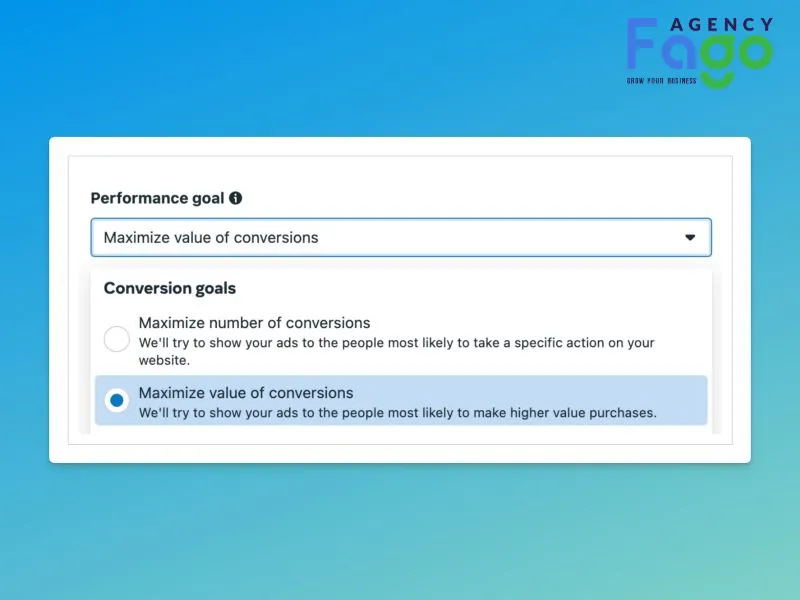Click the green smile shape under the logo
This screenshot has height=600, width=800.
(717, 81)
